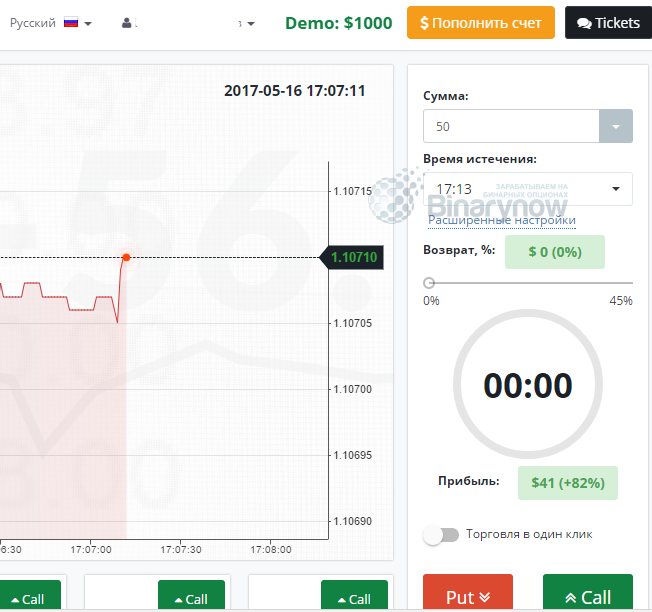Click the dollar icon in Пополнить счет
This screenshot has width=652, height=612.
(x=424, y=23)
